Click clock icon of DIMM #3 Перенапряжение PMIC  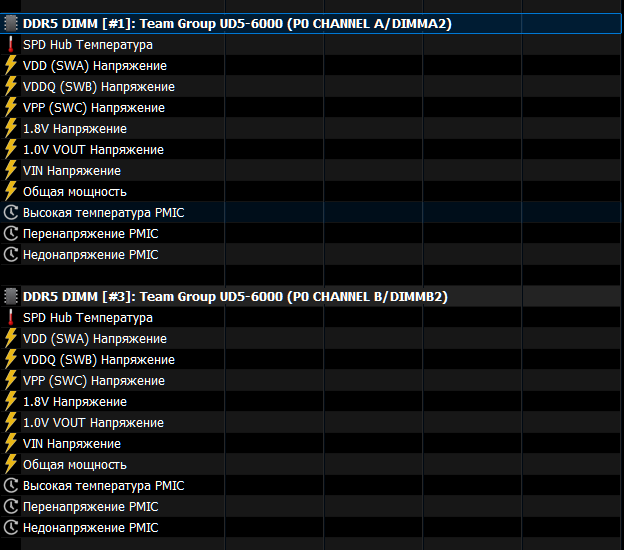click(11, 507)
